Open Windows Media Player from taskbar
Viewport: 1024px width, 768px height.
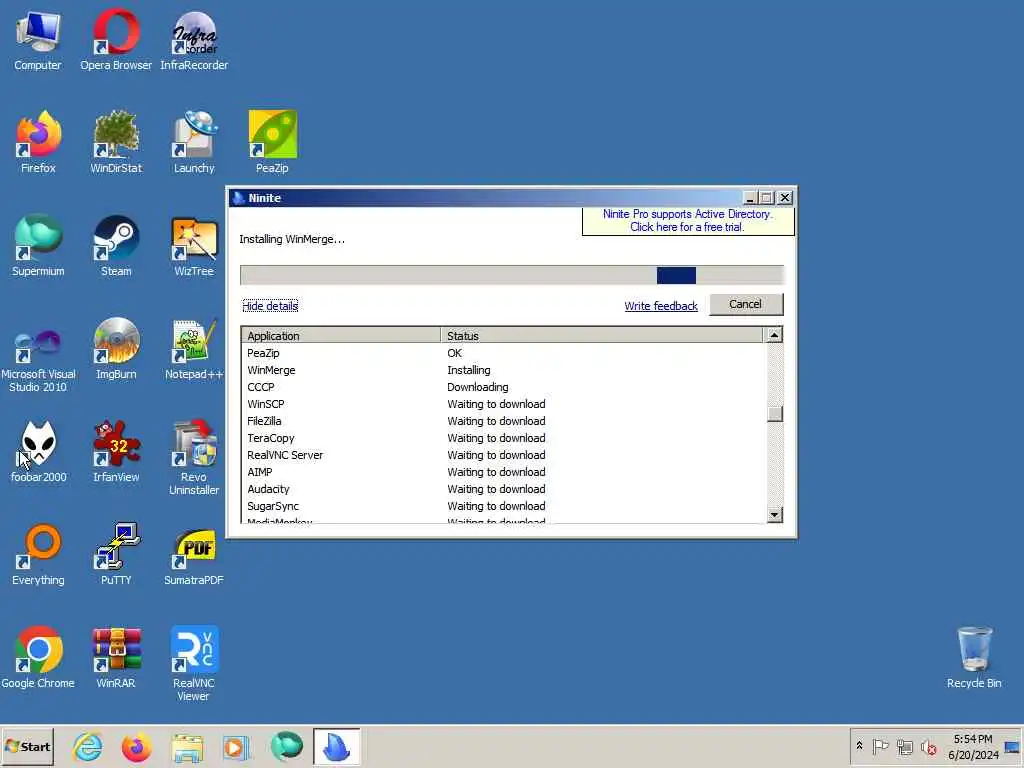236,746
